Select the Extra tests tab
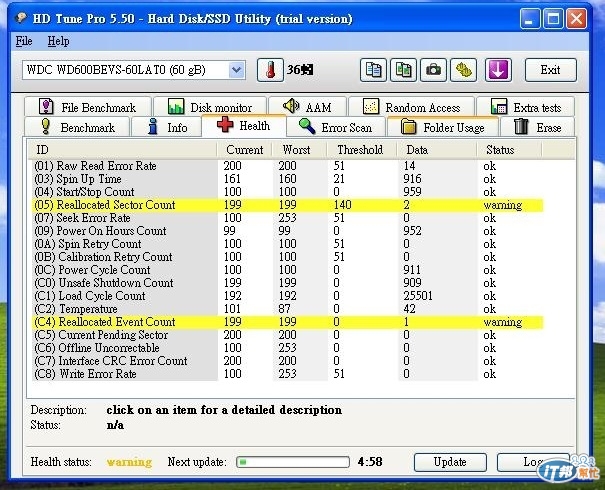Viewport: 605px width, 490px height. pyautogui.click(x=526, y=107)
